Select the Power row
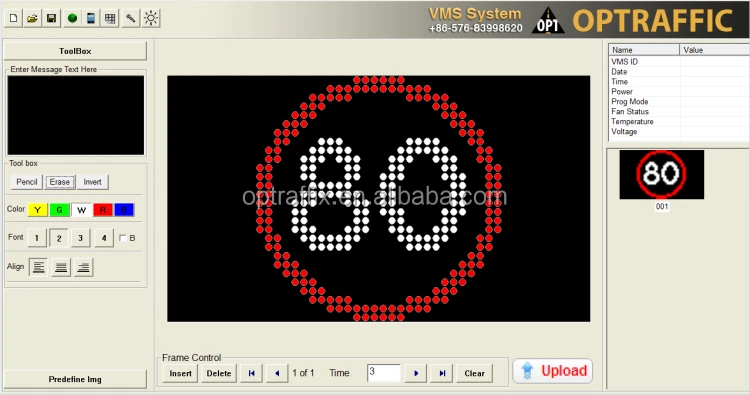 (679, 92)
